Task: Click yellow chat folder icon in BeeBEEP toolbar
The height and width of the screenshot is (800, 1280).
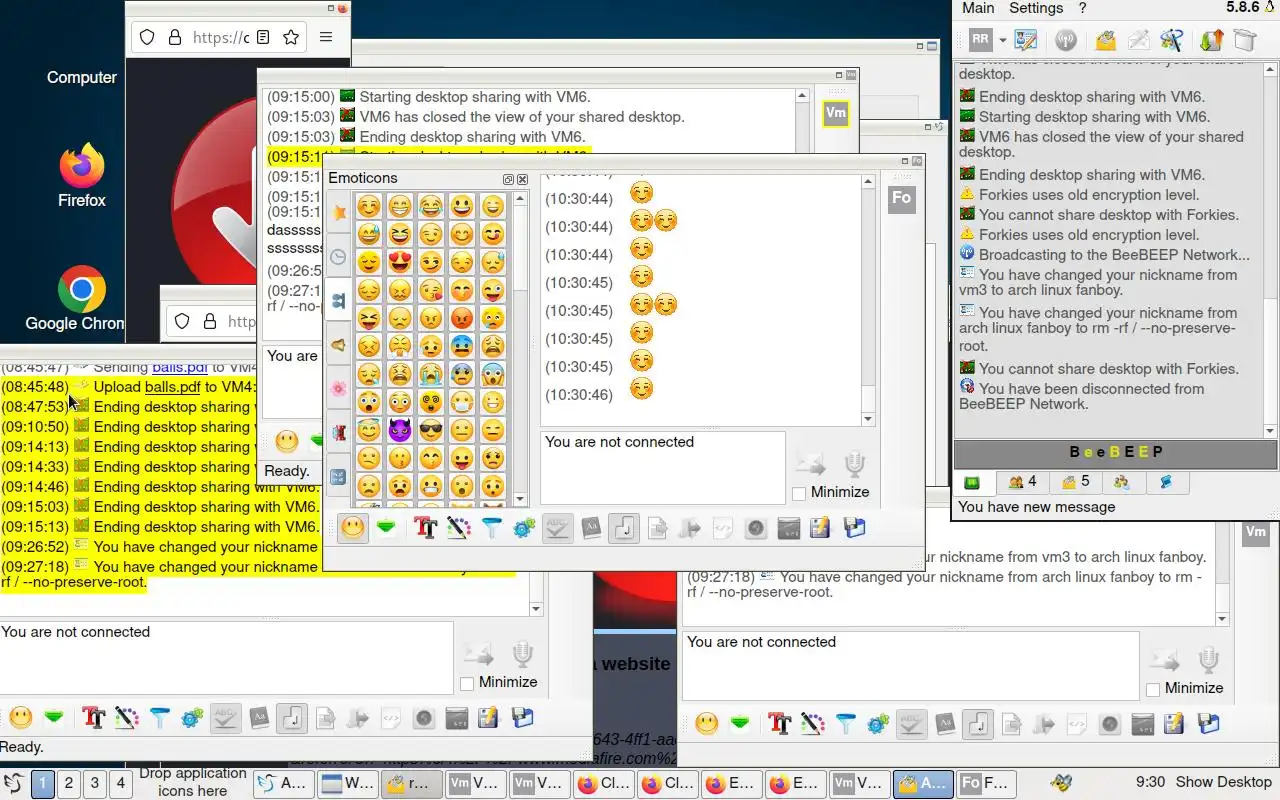Action: point(1105,40)
